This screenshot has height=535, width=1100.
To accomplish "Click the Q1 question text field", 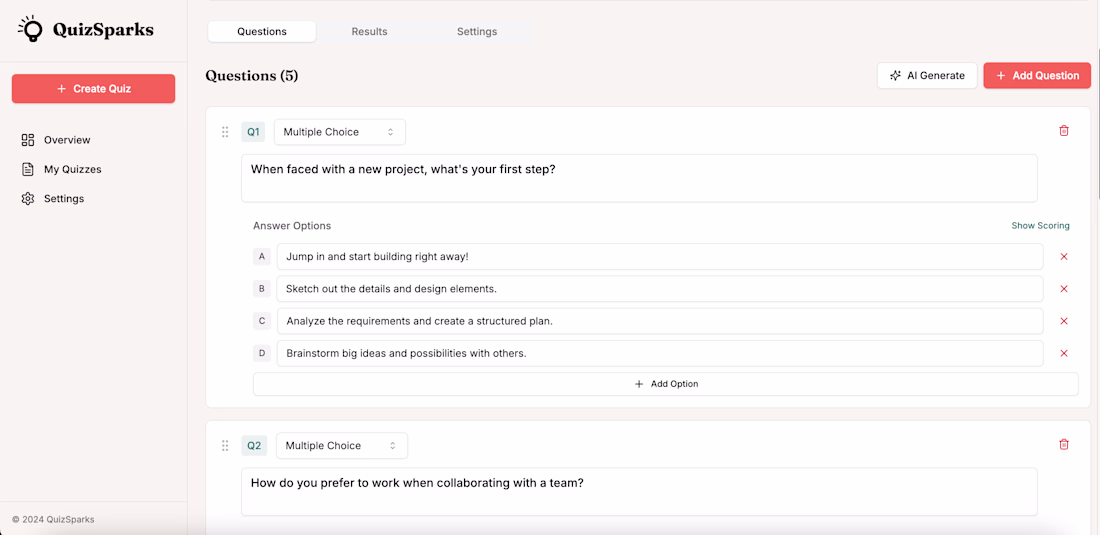I will pos(639,178).
